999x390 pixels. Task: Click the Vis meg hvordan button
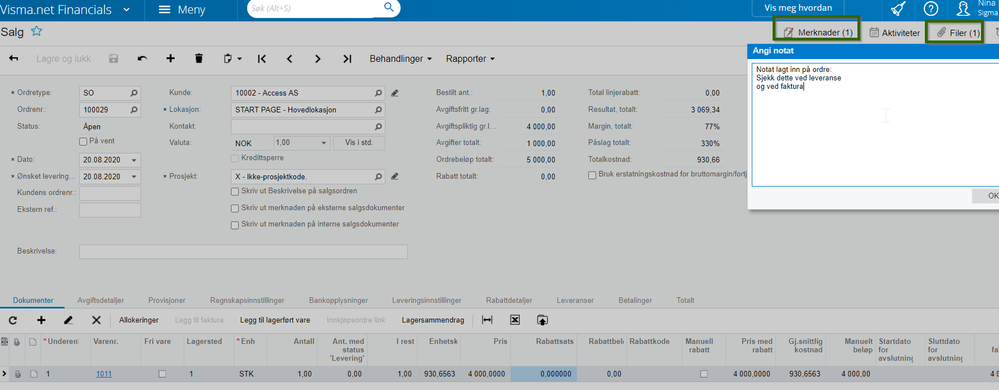[x=798, y=8]
